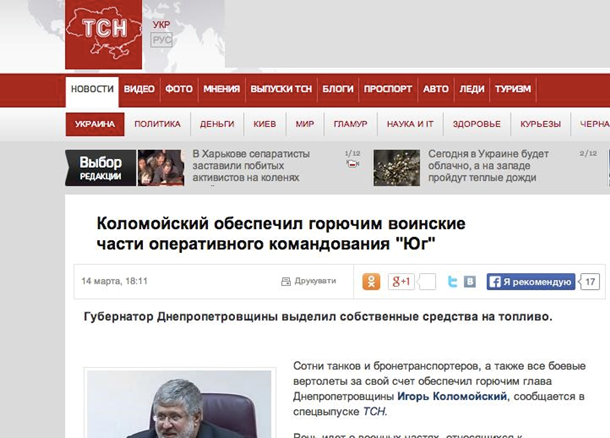Select the Наука и IT subcategory

point(410,124)
